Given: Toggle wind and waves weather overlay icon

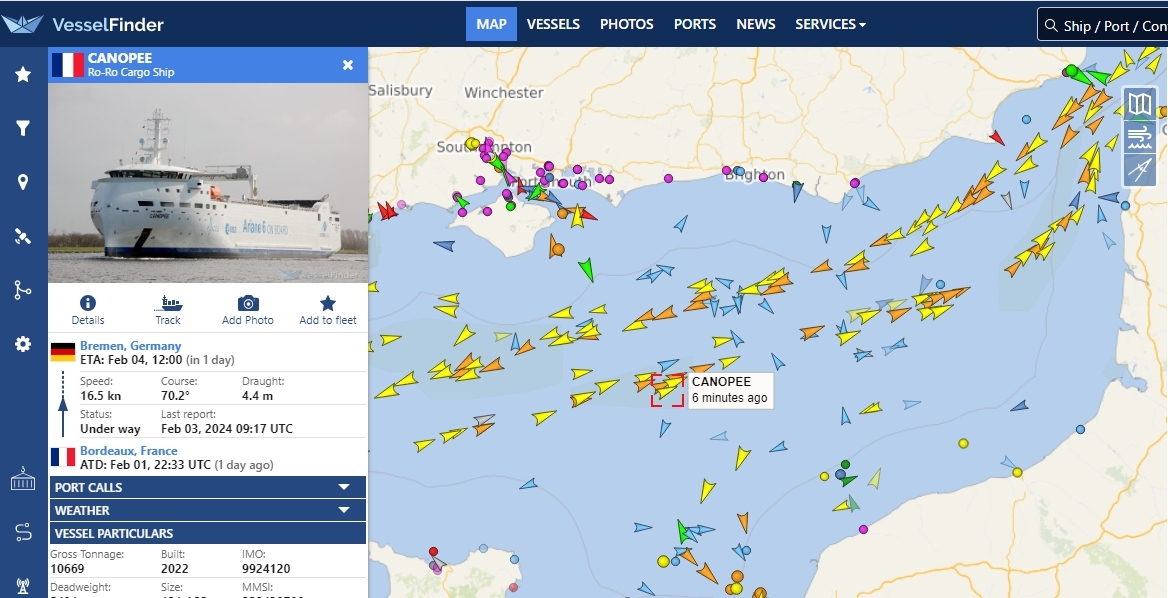Looking at the screenshot, I should coord(1140,138).
